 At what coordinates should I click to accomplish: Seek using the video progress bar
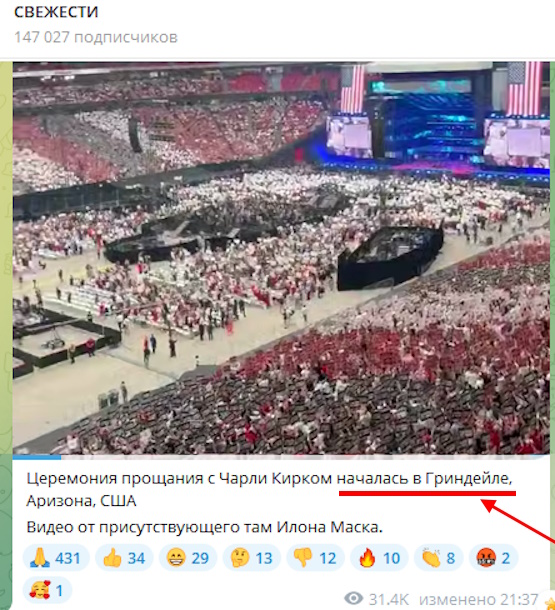[281, 457]
